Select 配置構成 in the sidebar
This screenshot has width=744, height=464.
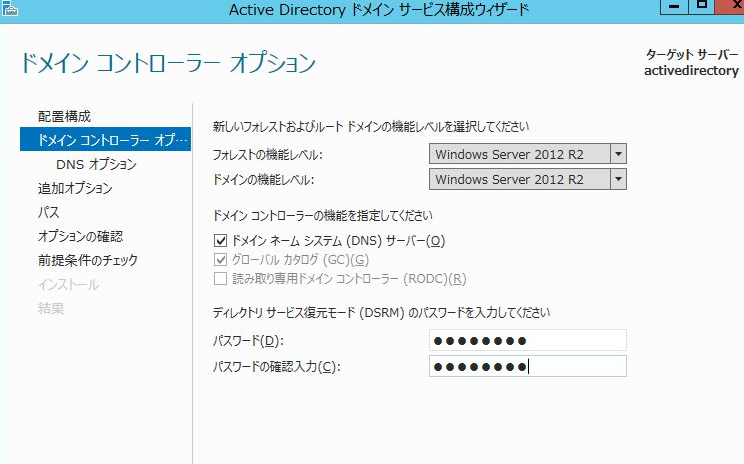(x=64, y=116)
